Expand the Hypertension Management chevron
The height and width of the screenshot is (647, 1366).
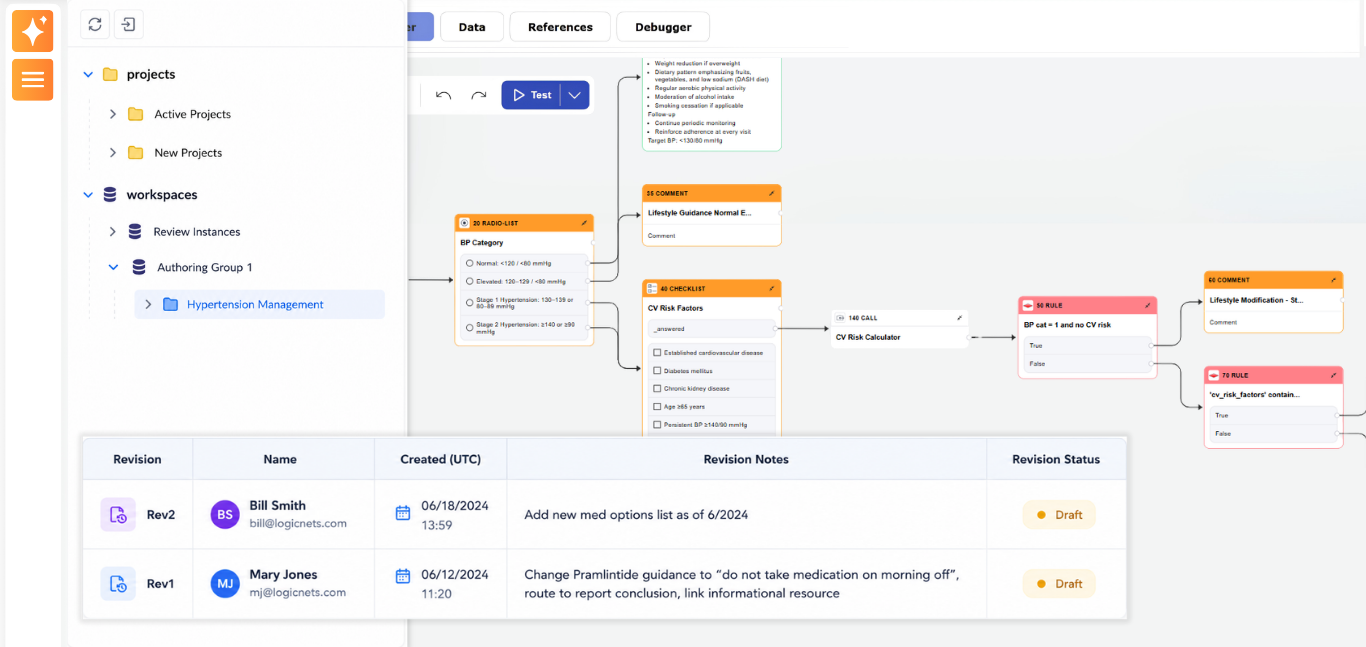148,304
